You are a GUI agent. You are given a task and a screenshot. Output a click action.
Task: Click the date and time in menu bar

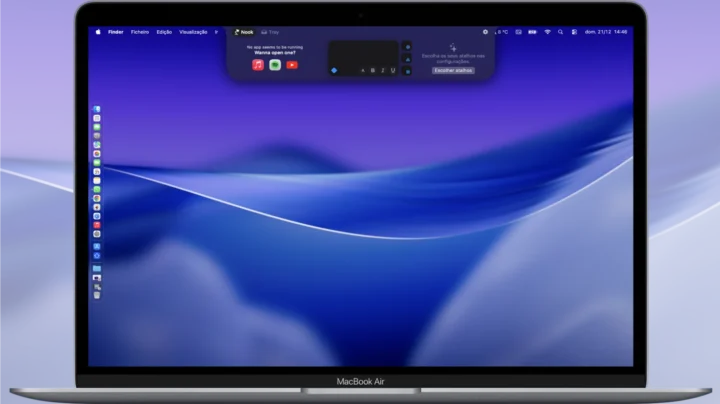pos(607,32)
